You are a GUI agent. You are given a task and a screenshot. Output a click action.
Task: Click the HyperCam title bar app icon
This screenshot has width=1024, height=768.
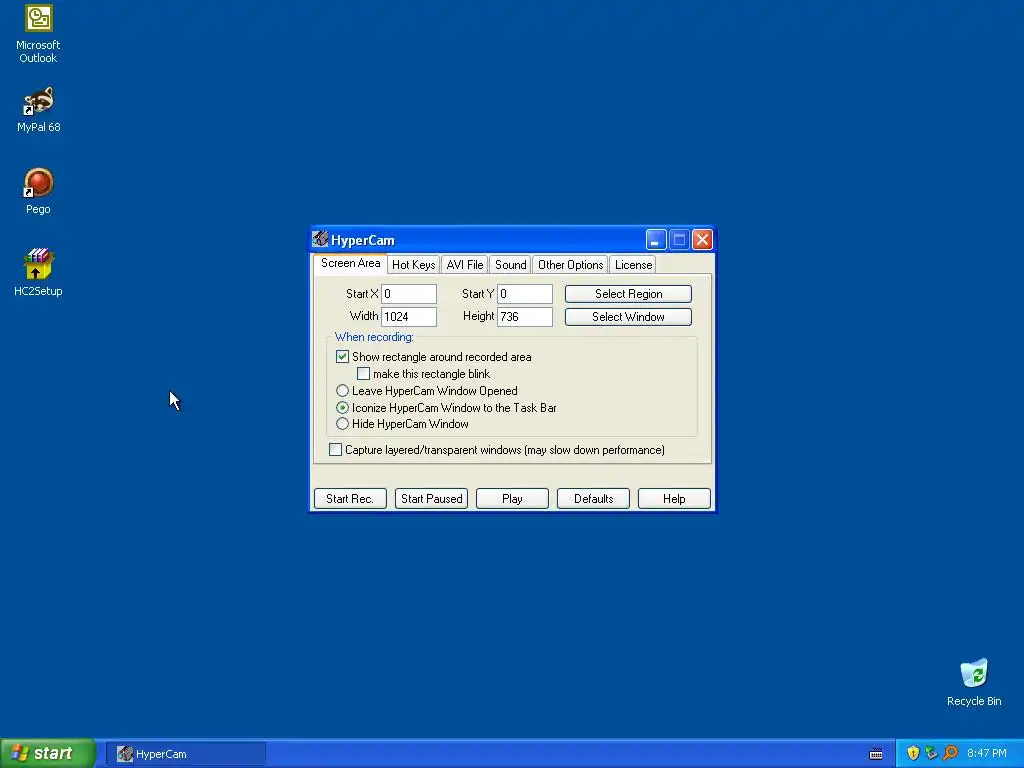pyautogui.click(x=320, y=239)
